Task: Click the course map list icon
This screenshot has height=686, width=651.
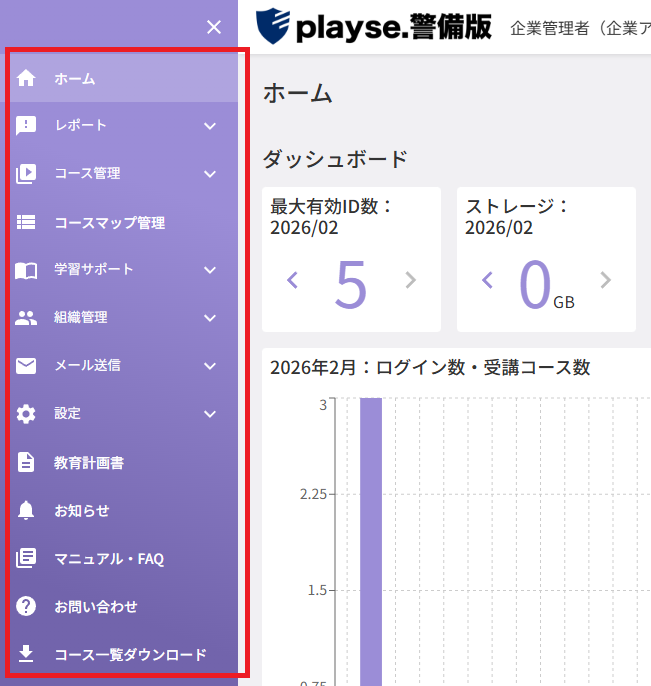Action: [26, 222]
